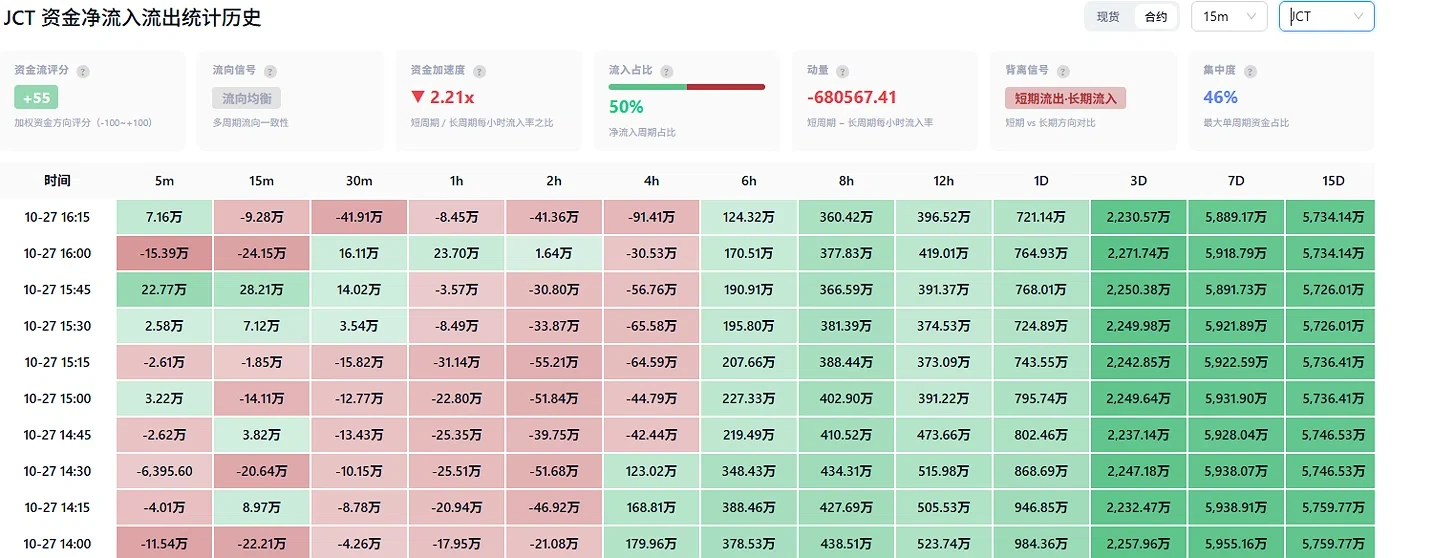Select the 3D column header
The width and height of the screenshot is (1433, 558).
[1139, 181]
